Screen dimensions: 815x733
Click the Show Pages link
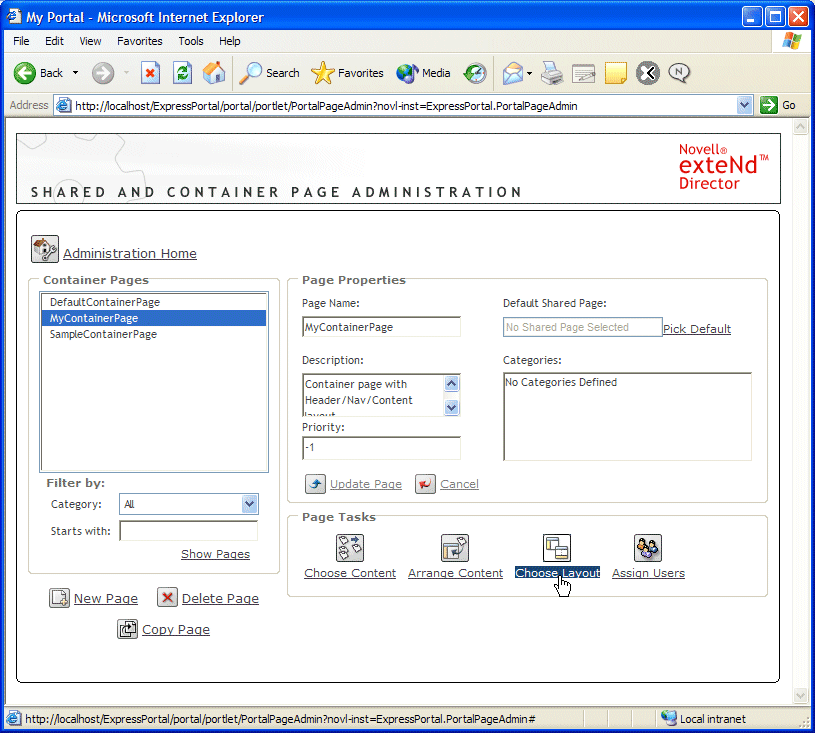pos(215,554)
